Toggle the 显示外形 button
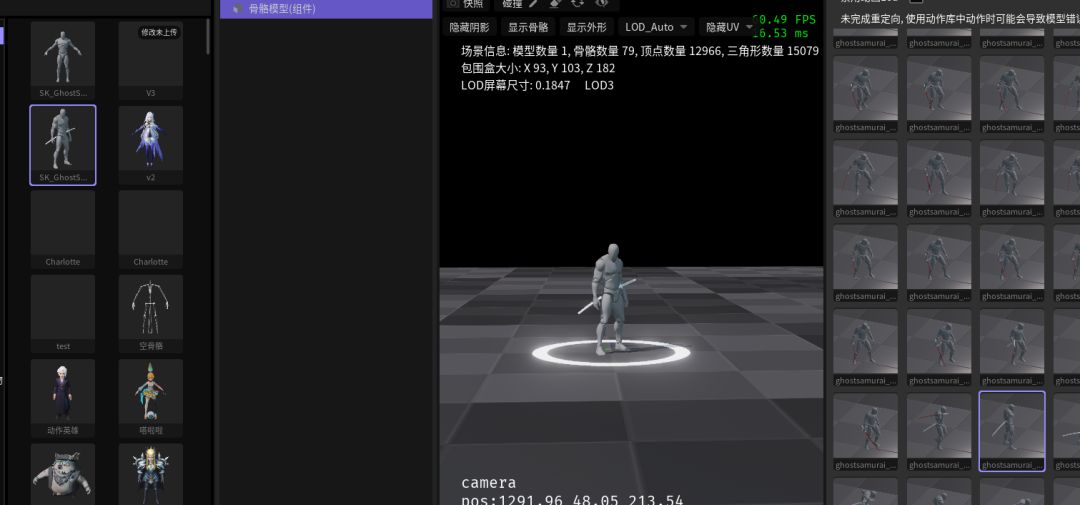Screen dimensions: 1080x505 pyautogui.click(x=586, y=28)
